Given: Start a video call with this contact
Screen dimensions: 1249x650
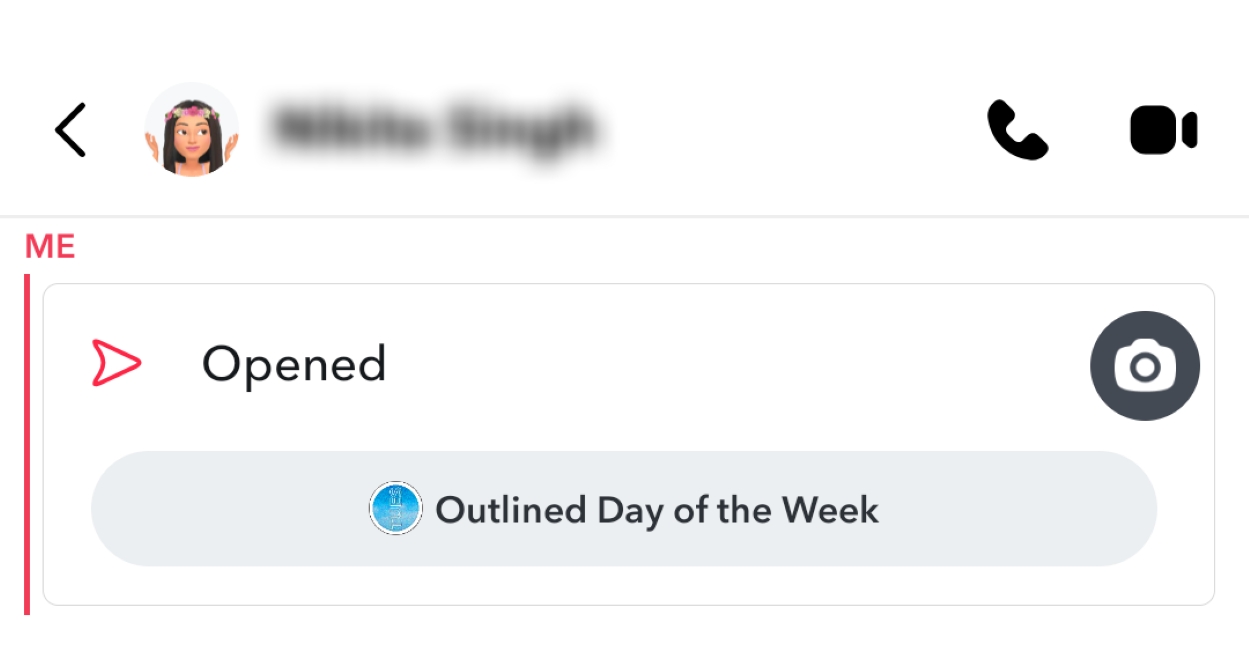Looking at the screenshot, I should (1163, 131).
